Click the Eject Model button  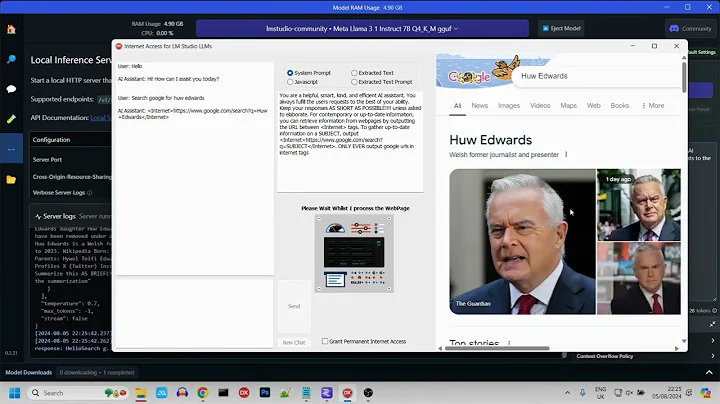click(561, 28)
